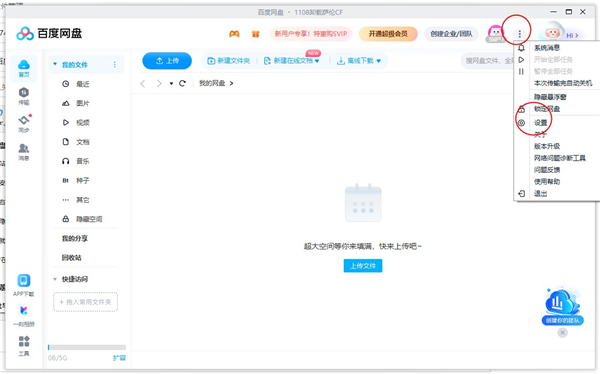The image size is (600, 374).
Task: Select 暂停全部任务 in the menu
Action: [553, 72]
